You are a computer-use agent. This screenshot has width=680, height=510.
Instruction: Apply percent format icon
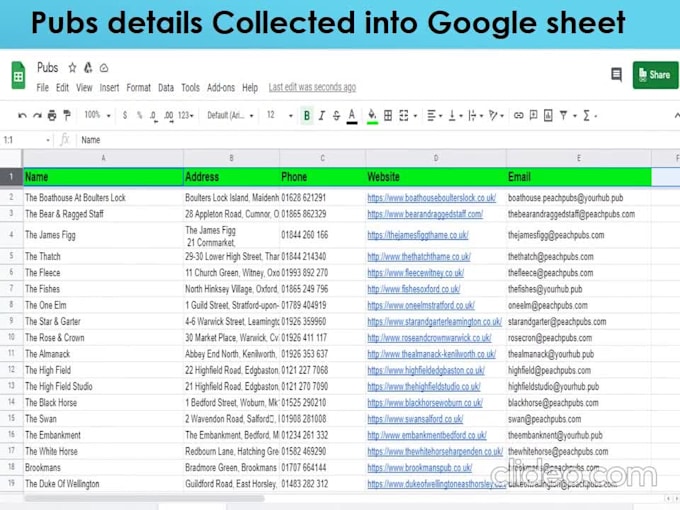[x=139, y=115]
